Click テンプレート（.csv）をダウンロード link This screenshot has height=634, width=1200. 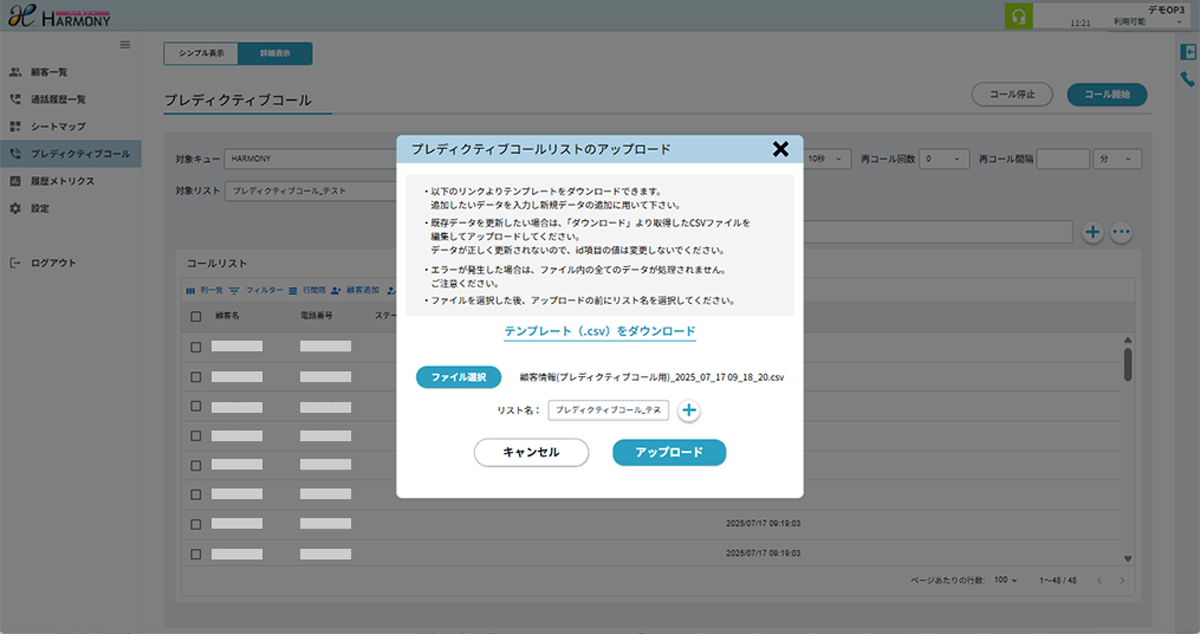pos(599,331)
